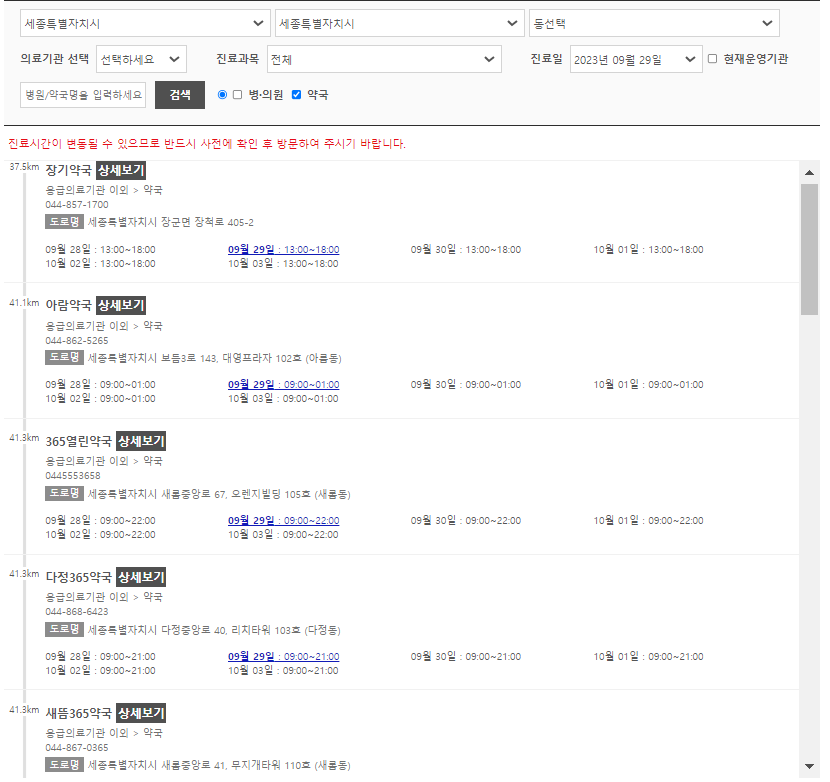Click 장기약국 09월 30일 13:00~18:00 hours
Viewport: 830px width, 782px height.
pos(466,249)
